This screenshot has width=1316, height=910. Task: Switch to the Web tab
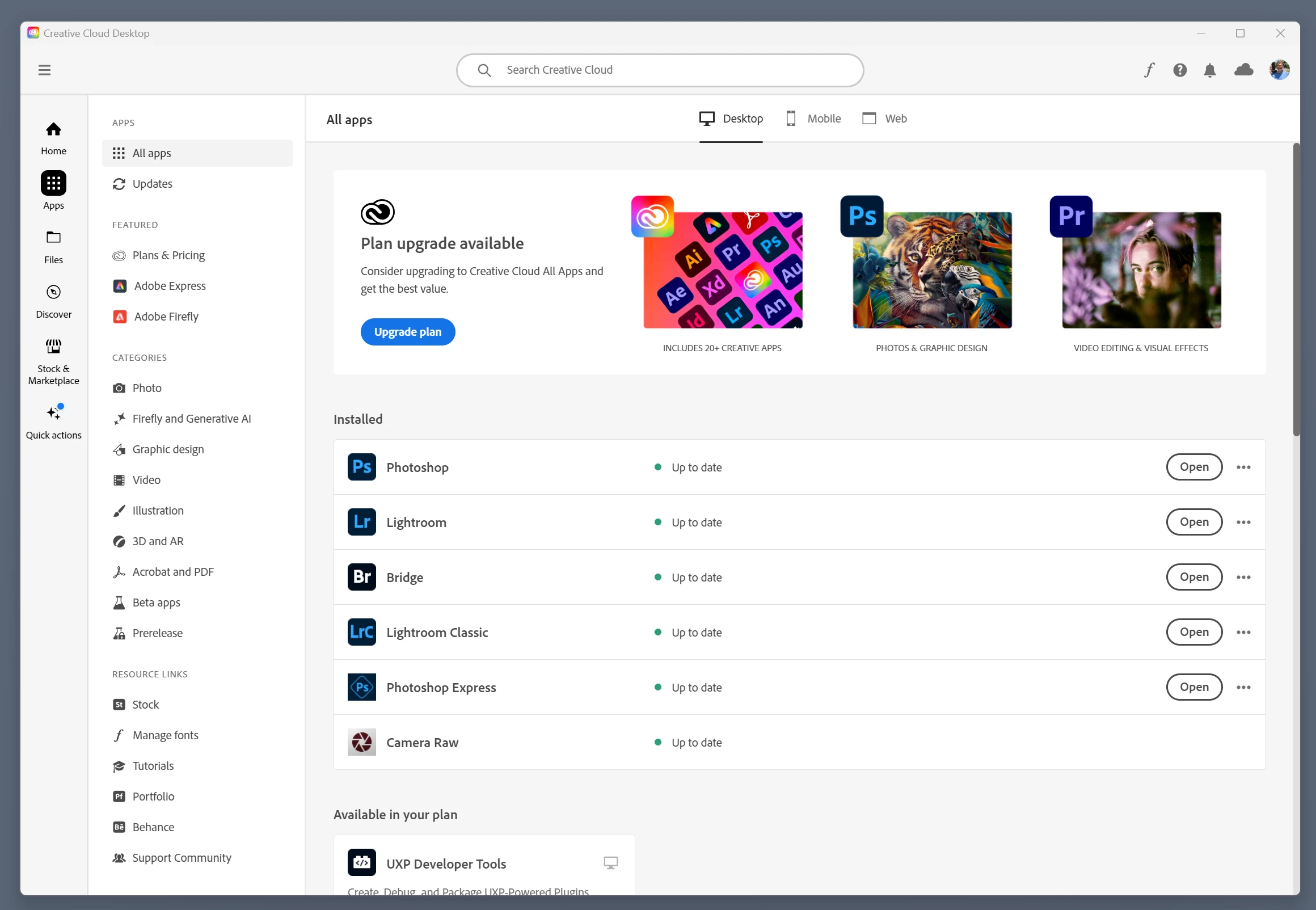(x=884, y=119)
